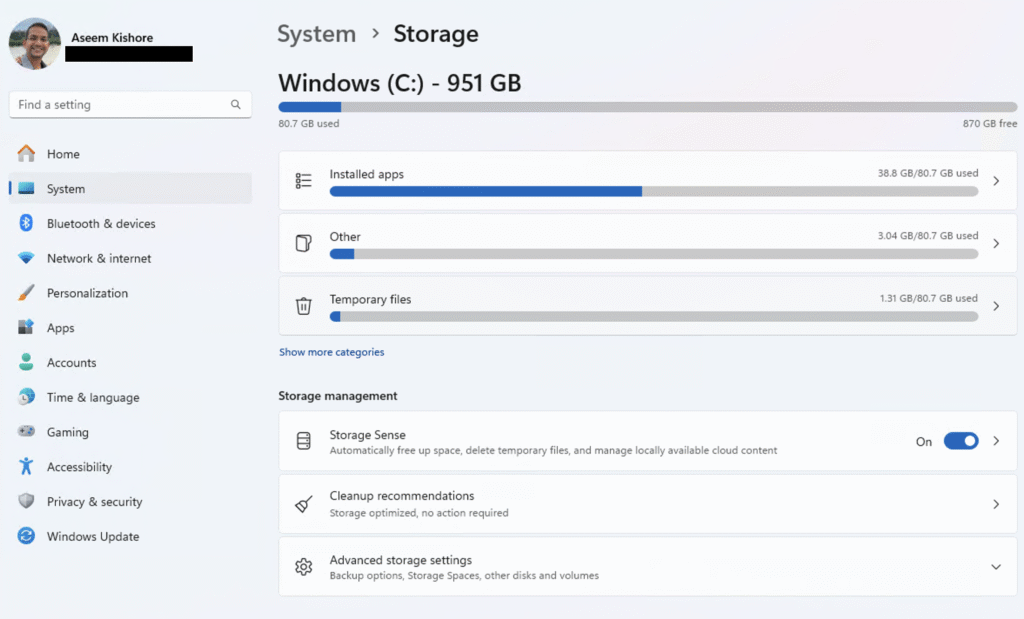Open the Windows Update section

pyautogui.click(x=94, y=536)
